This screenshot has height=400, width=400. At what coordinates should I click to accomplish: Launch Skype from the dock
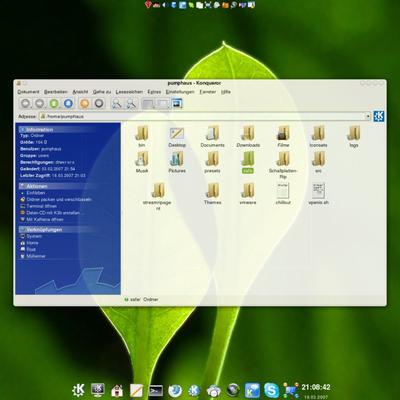point(272,390)
